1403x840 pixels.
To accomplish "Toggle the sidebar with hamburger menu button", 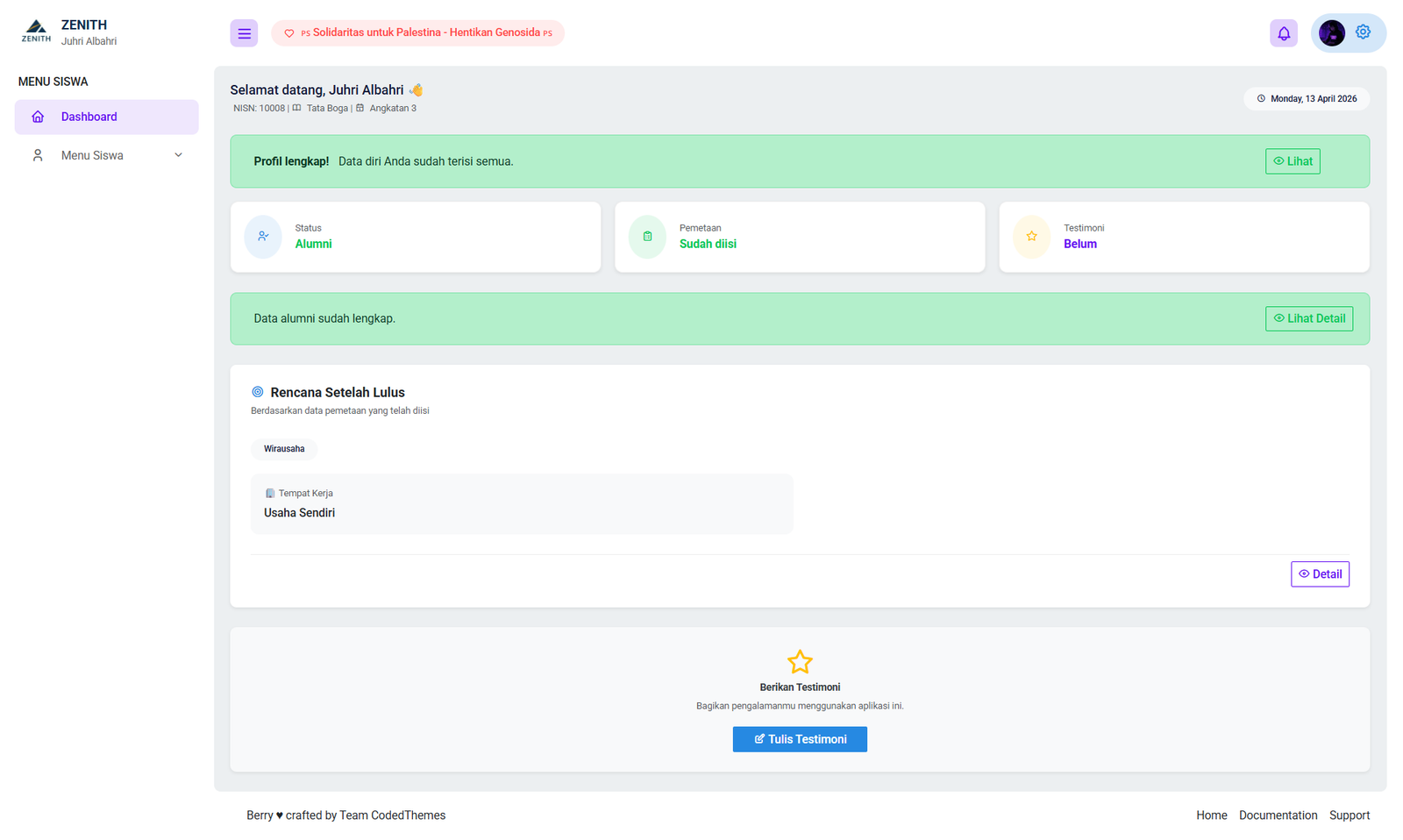I will click(244, 33).
